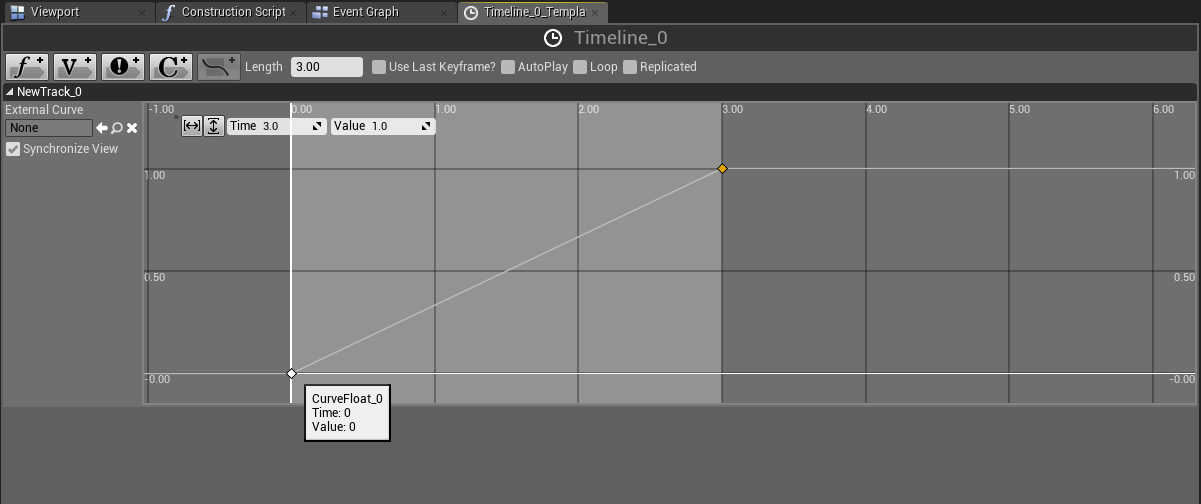Screen dimensions: 1201x504
Task: Enable Use Last Keyframe checkbox
Action: 379,67
